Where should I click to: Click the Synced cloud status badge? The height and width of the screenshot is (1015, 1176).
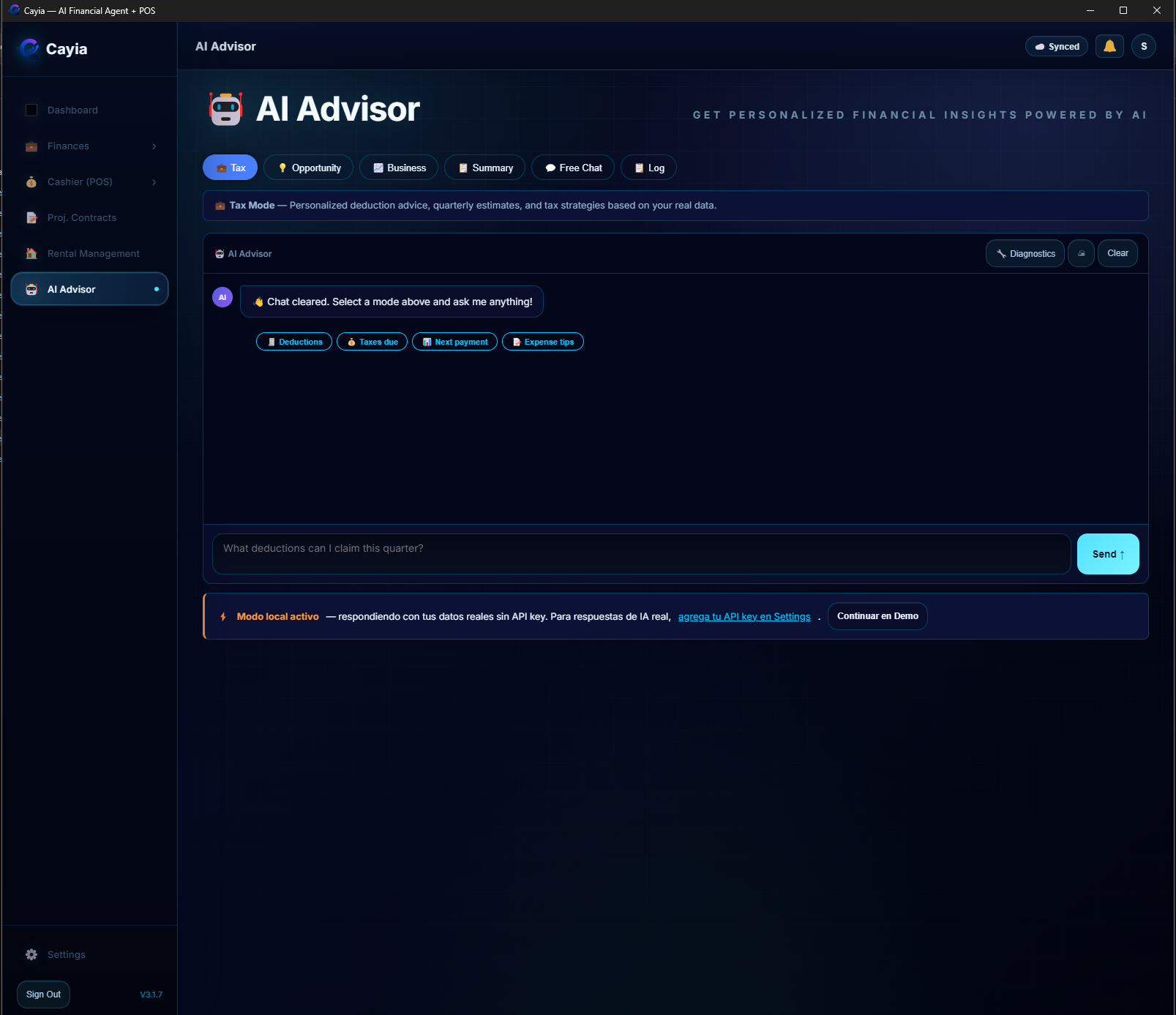tap(1057, 46)
